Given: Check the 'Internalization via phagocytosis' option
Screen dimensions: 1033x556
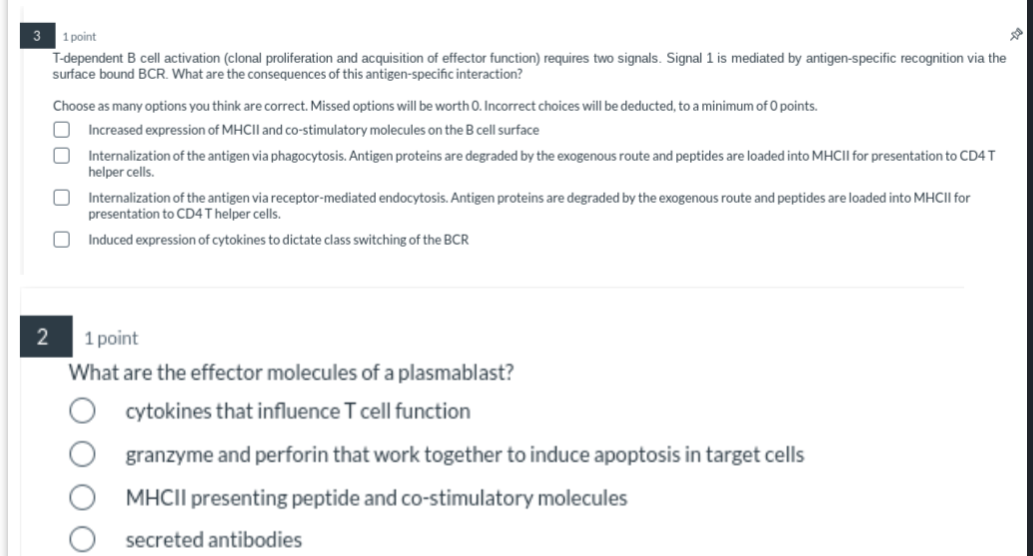Looking at the screenshot, I should [61, 155].
